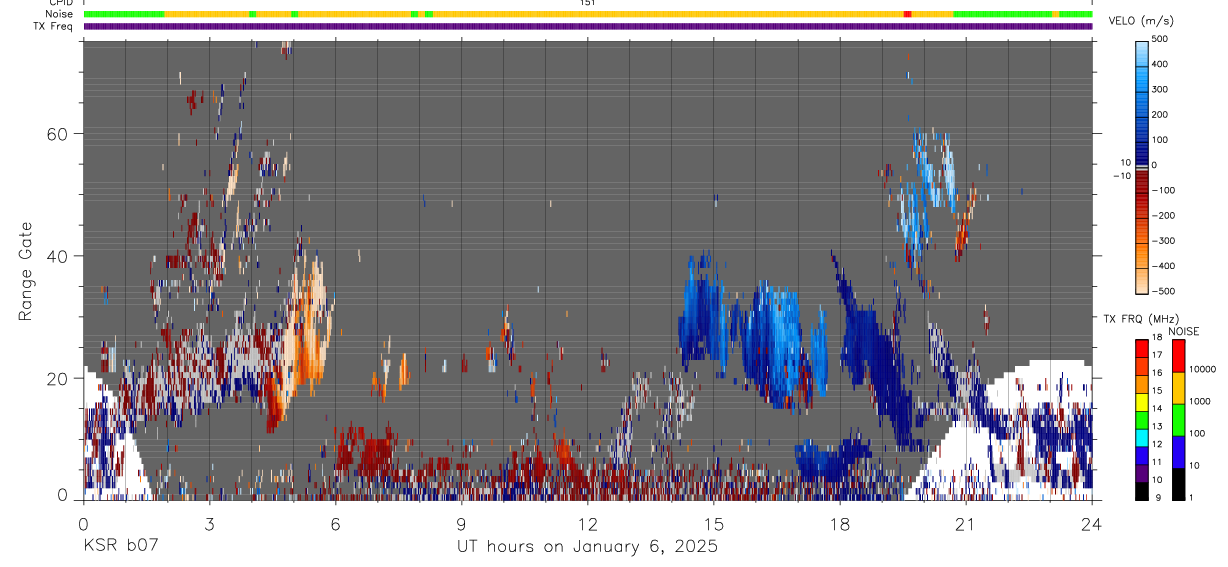The width and height of the screenshot is (1228, 567).
Task: Click the VELO (m/s) colorbar title
Action: point(1141,21)
